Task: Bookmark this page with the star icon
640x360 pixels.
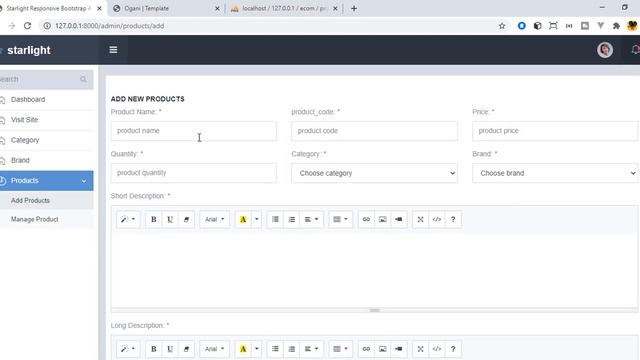Action: pyautogui.click(x=502, y=26)
